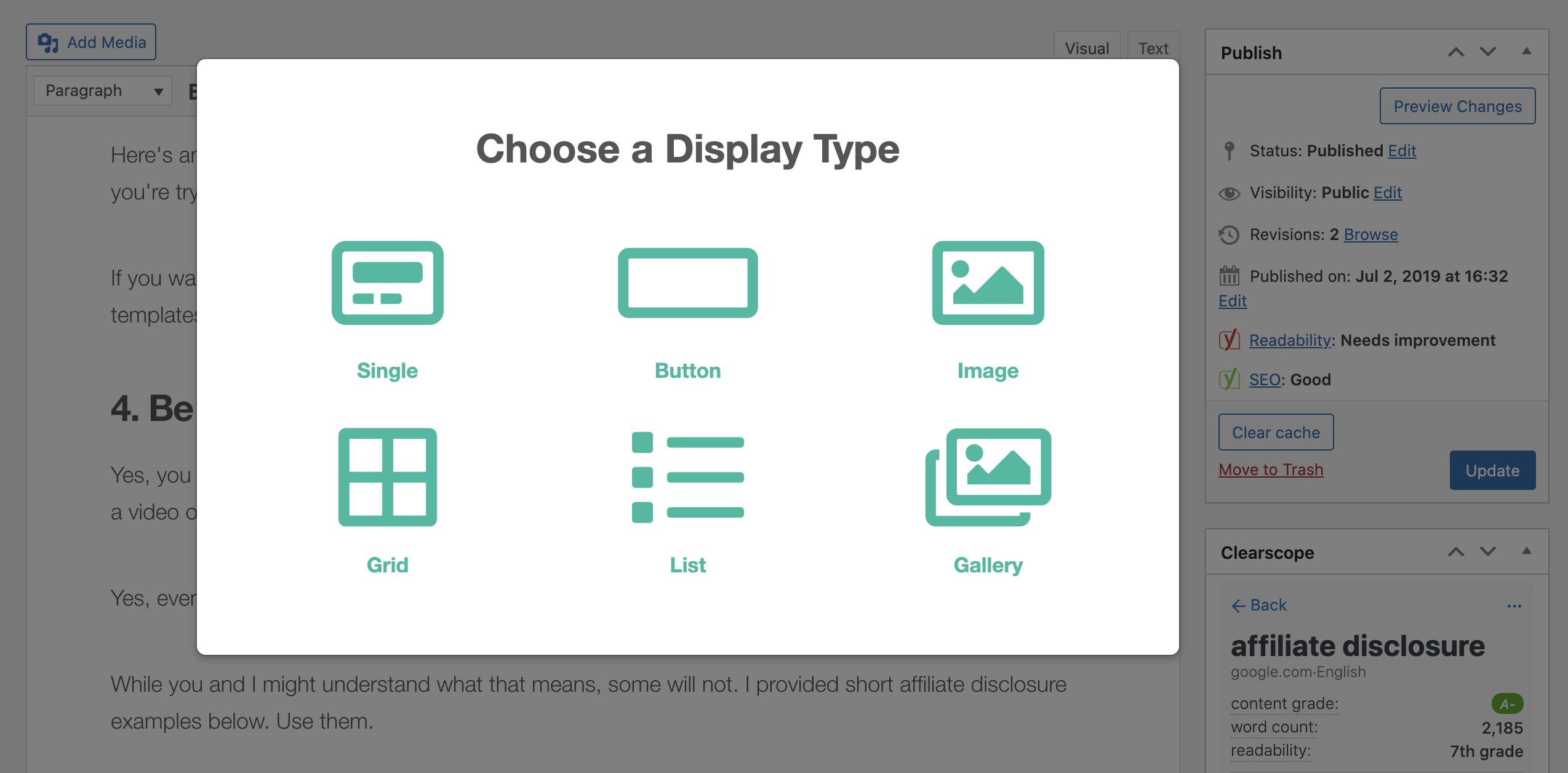Click the visibility eye icon

[x=1229, y=194]
